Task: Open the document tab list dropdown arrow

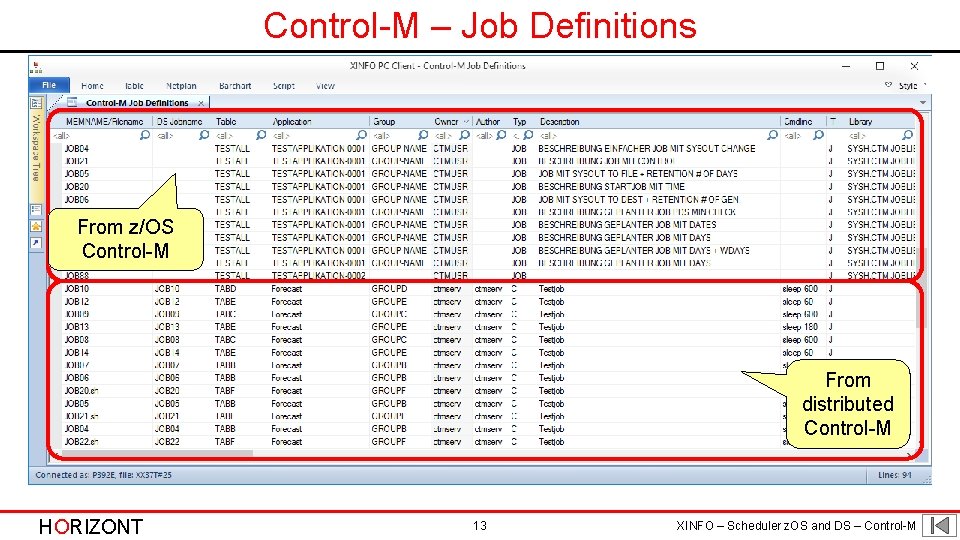Action: coord(923,103)
